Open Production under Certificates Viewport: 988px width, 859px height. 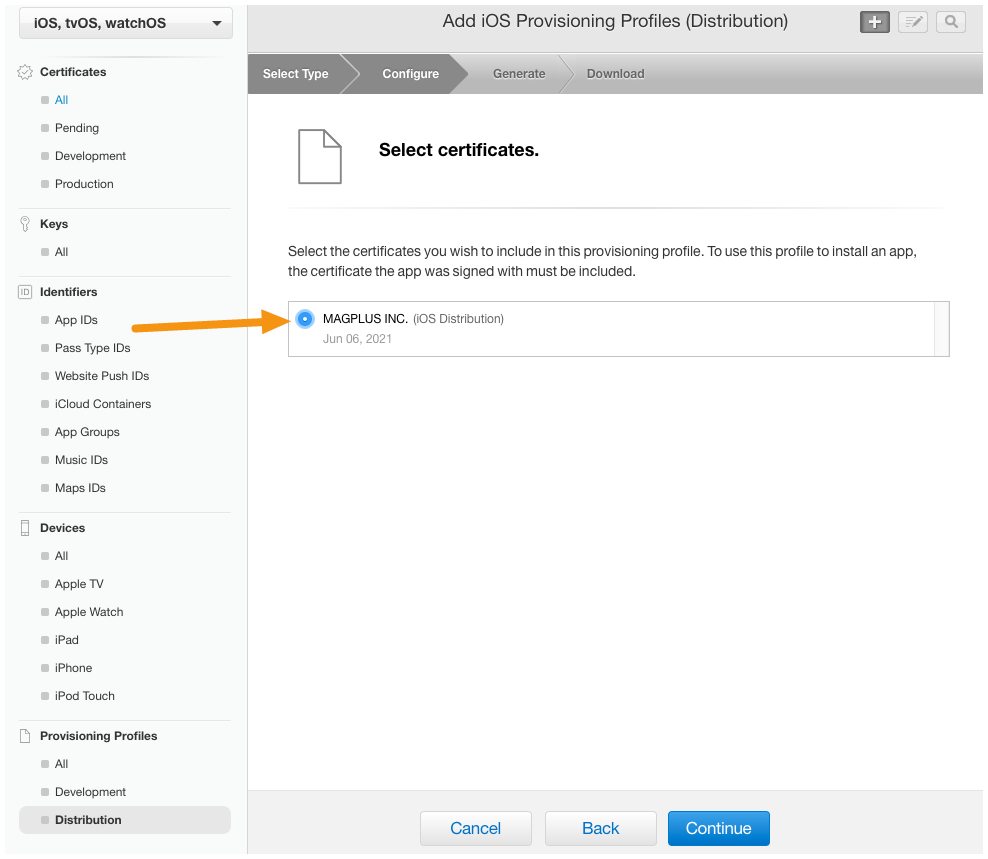(x=84, y=184)
